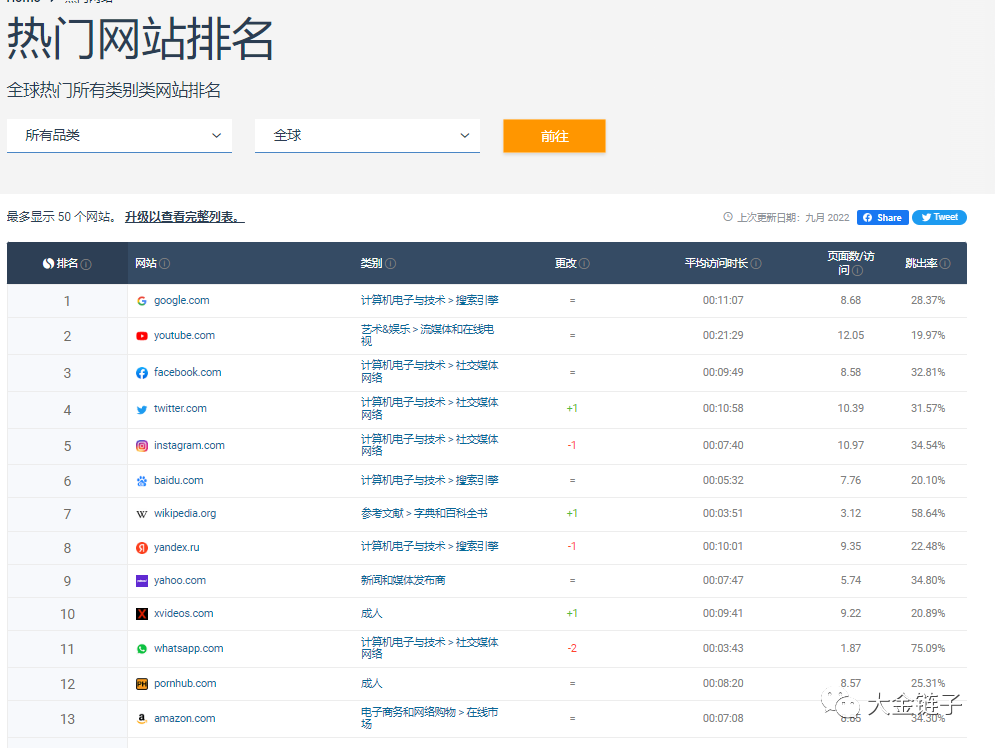The image size is (995, 748).
Task: Open the yahoo.com link
Action: [180, 580]
